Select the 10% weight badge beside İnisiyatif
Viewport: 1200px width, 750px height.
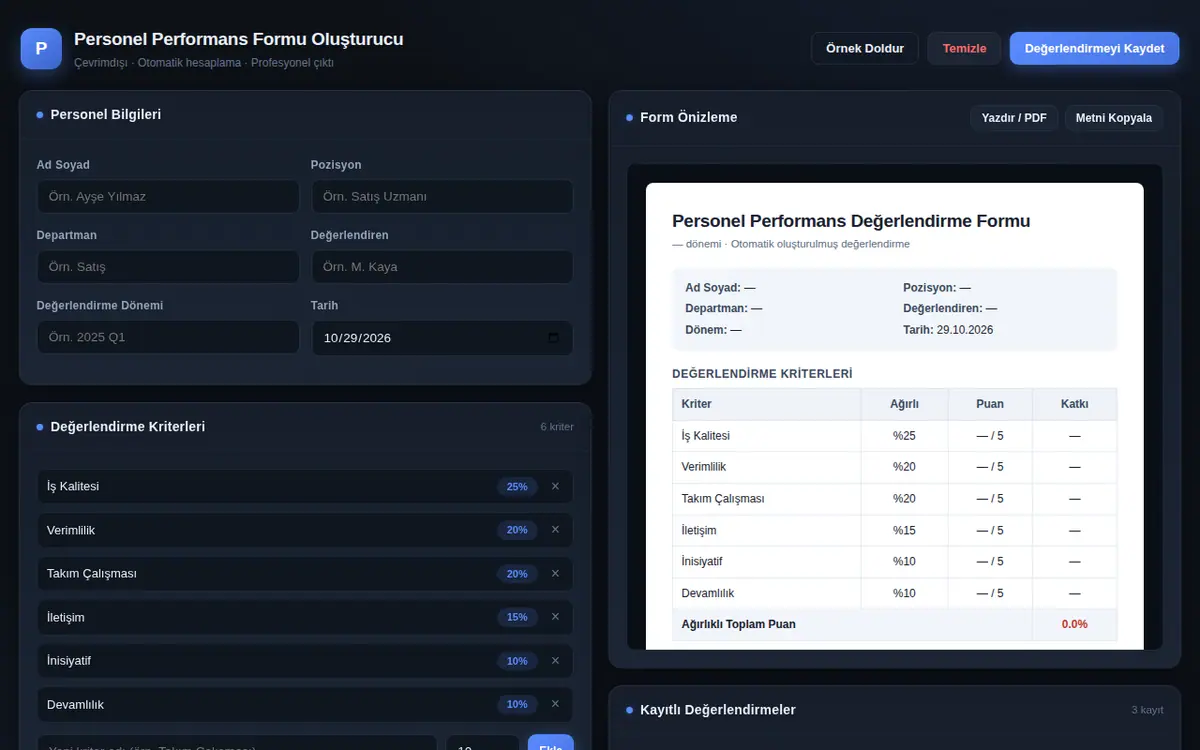pos(517,661)
